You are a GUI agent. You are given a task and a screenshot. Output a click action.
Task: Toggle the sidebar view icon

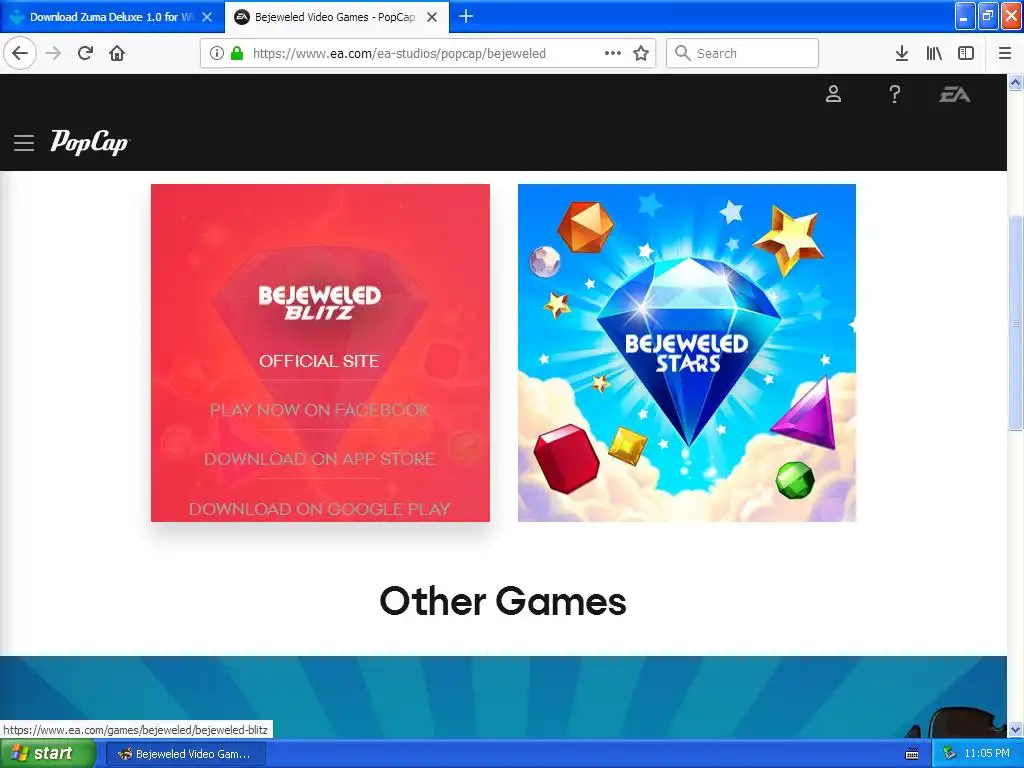click(966, 53)
